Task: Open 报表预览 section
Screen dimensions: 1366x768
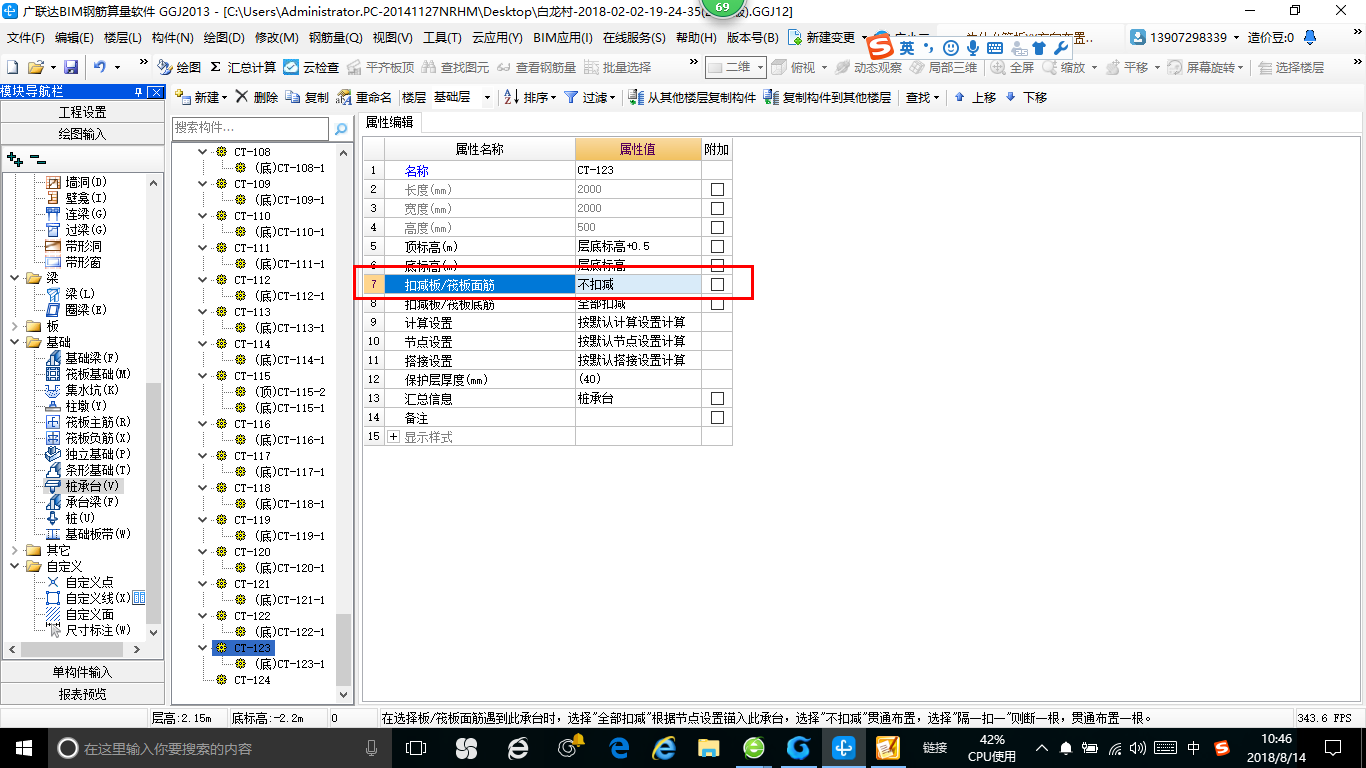Action: 82,694
